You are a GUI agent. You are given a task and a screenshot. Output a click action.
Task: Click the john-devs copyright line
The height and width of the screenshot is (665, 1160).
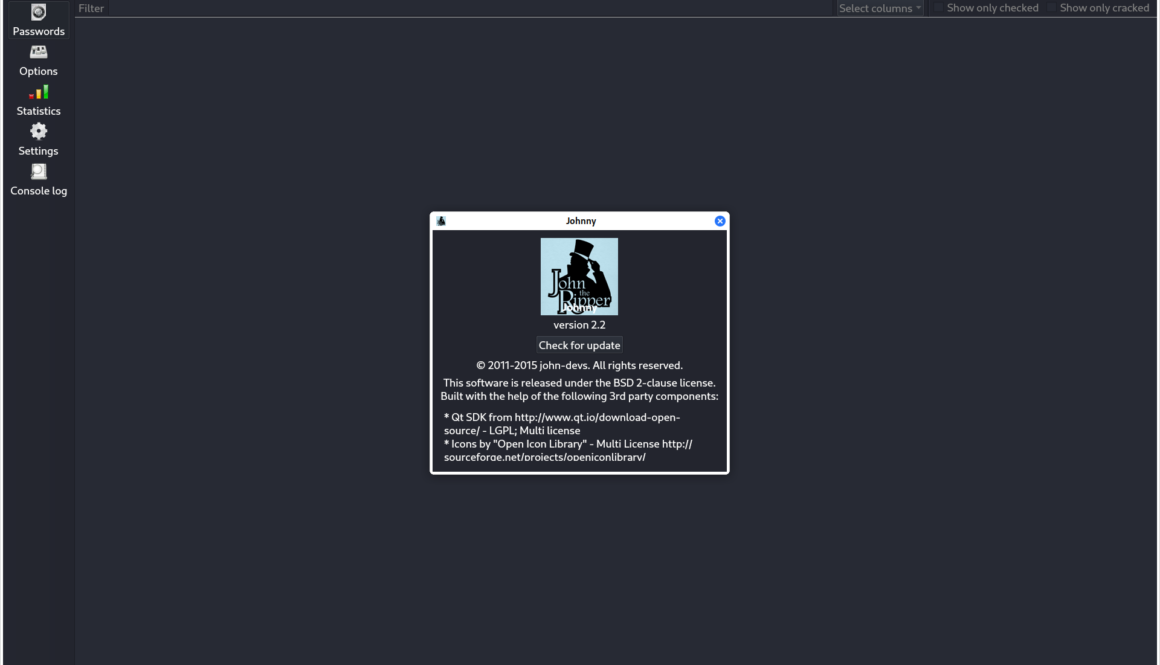579,366
